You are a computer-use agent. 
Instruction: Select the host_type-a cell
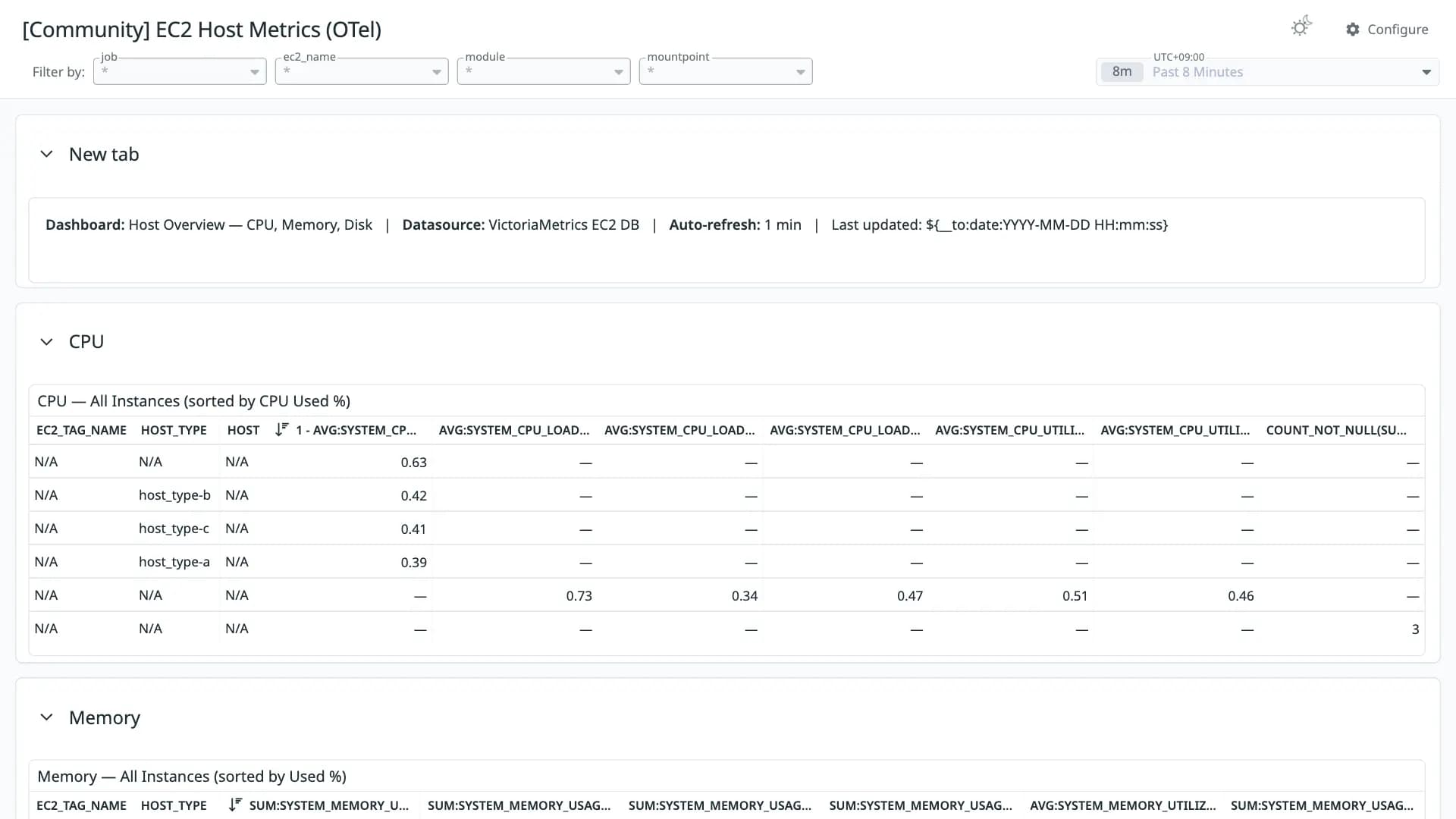(x=174, y=562)
